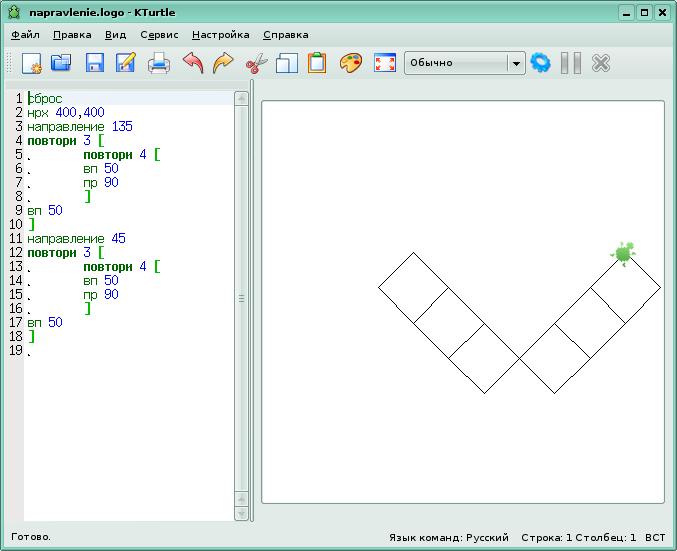This screenshot has width=677, height=551.
Task: Copy selection with the copy icon
Action: (x=287, y=63)
